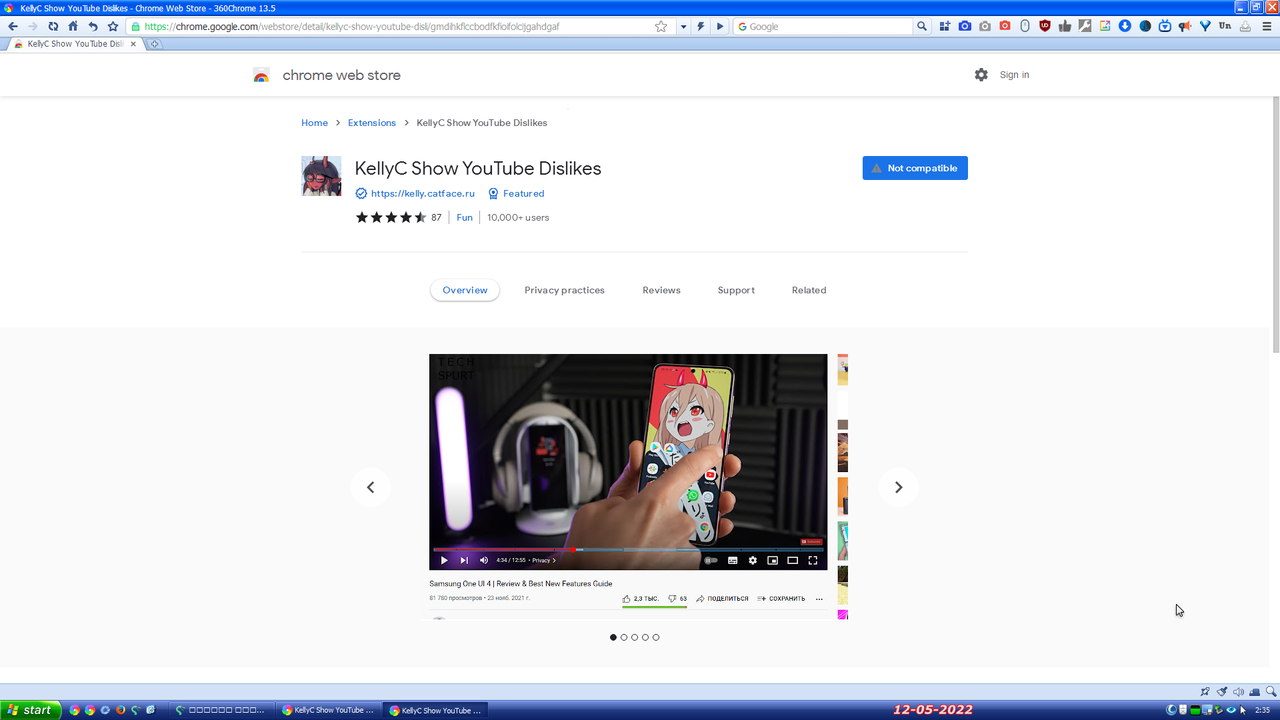
Task: Click the thumbs up extension icon
Action: (x=1065, y=26)
